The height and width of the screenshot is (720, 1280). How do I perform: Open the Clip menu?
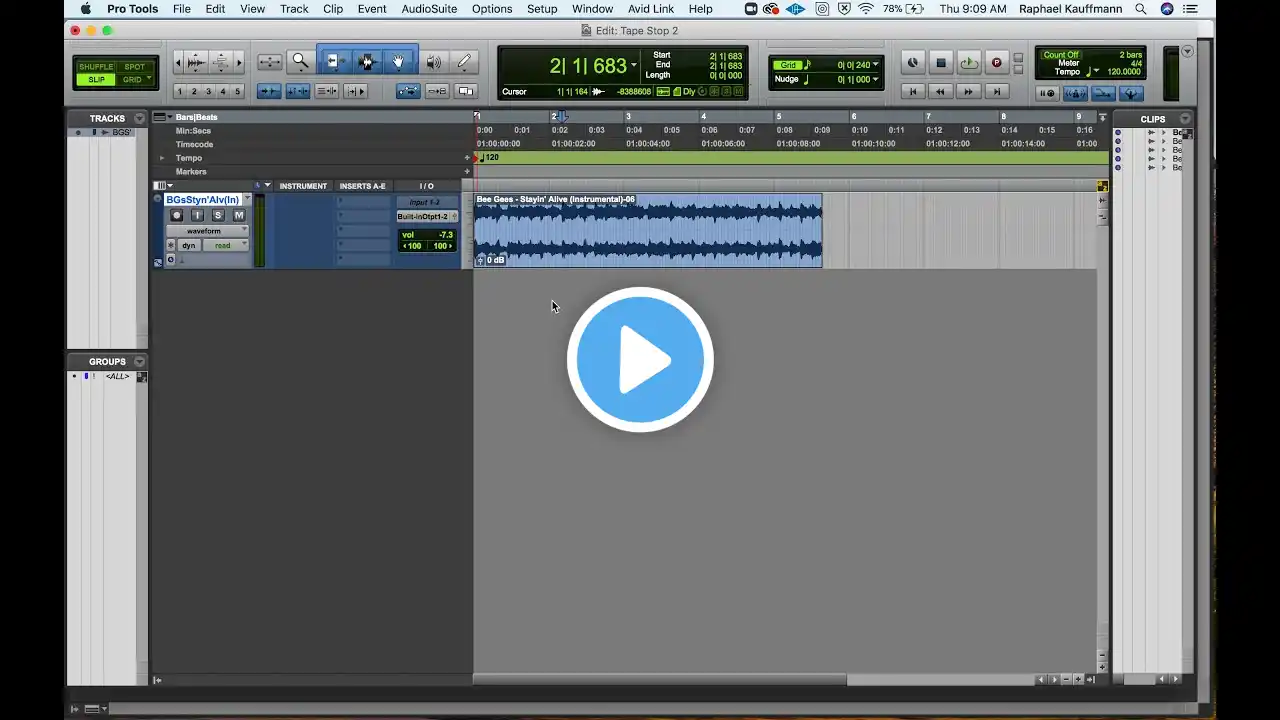point(333,9)
